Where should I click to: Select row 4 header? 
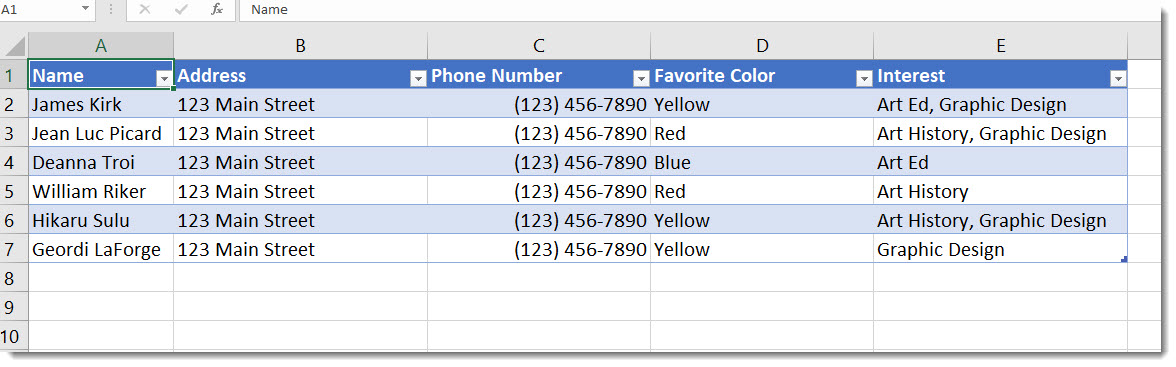(x=14, y=162)
